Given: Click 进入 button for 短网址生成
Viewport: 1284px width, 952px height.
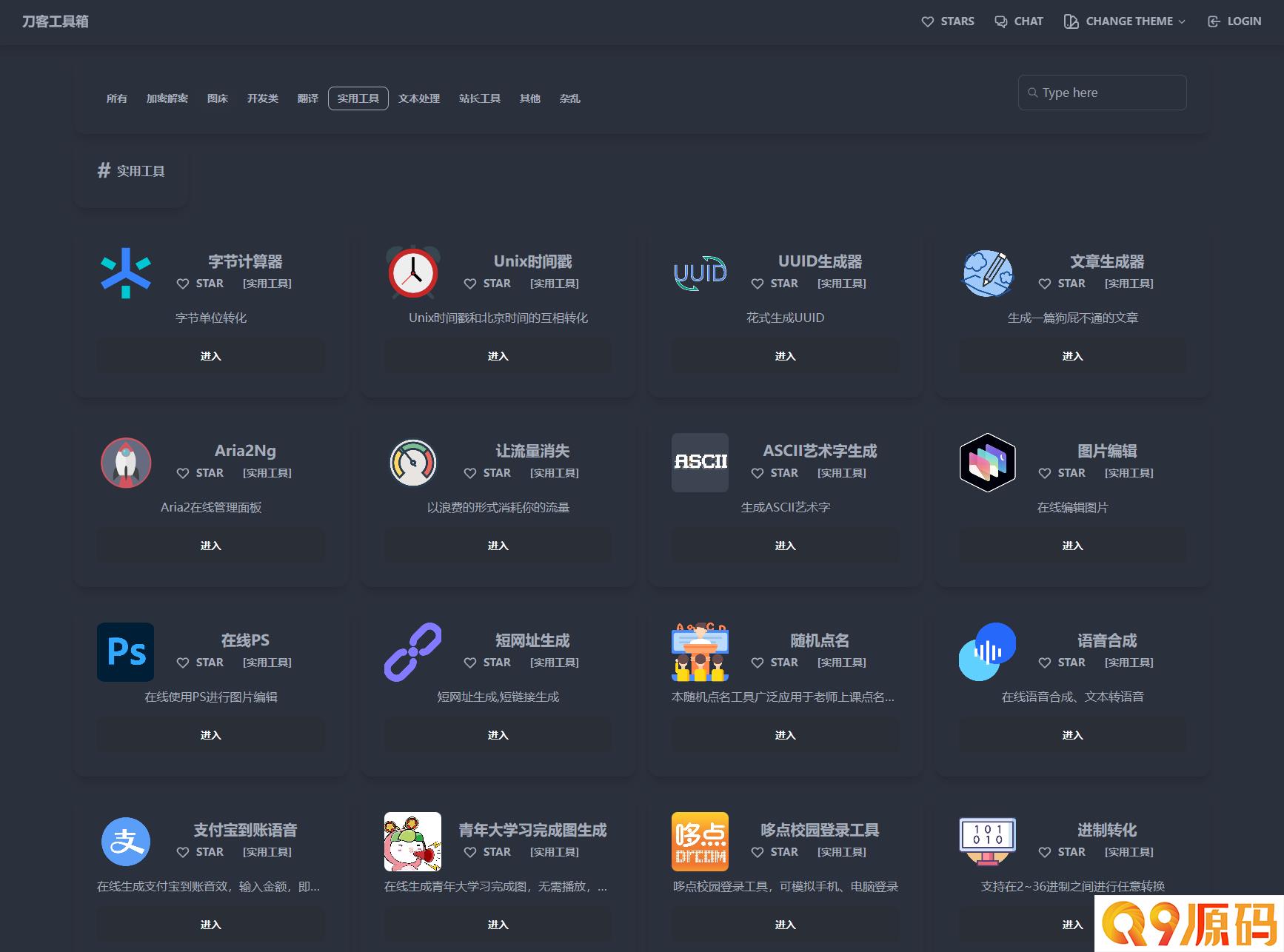Looking at the screenshot, I should tap(498, 735).
